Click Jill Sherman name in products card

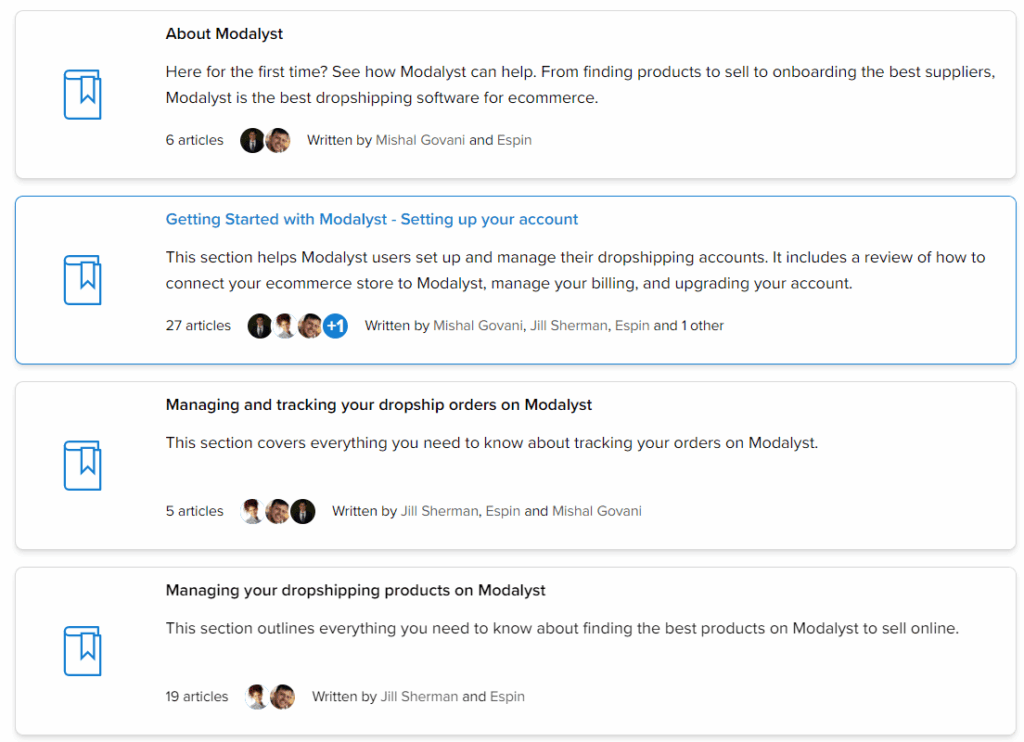point(419,696)
